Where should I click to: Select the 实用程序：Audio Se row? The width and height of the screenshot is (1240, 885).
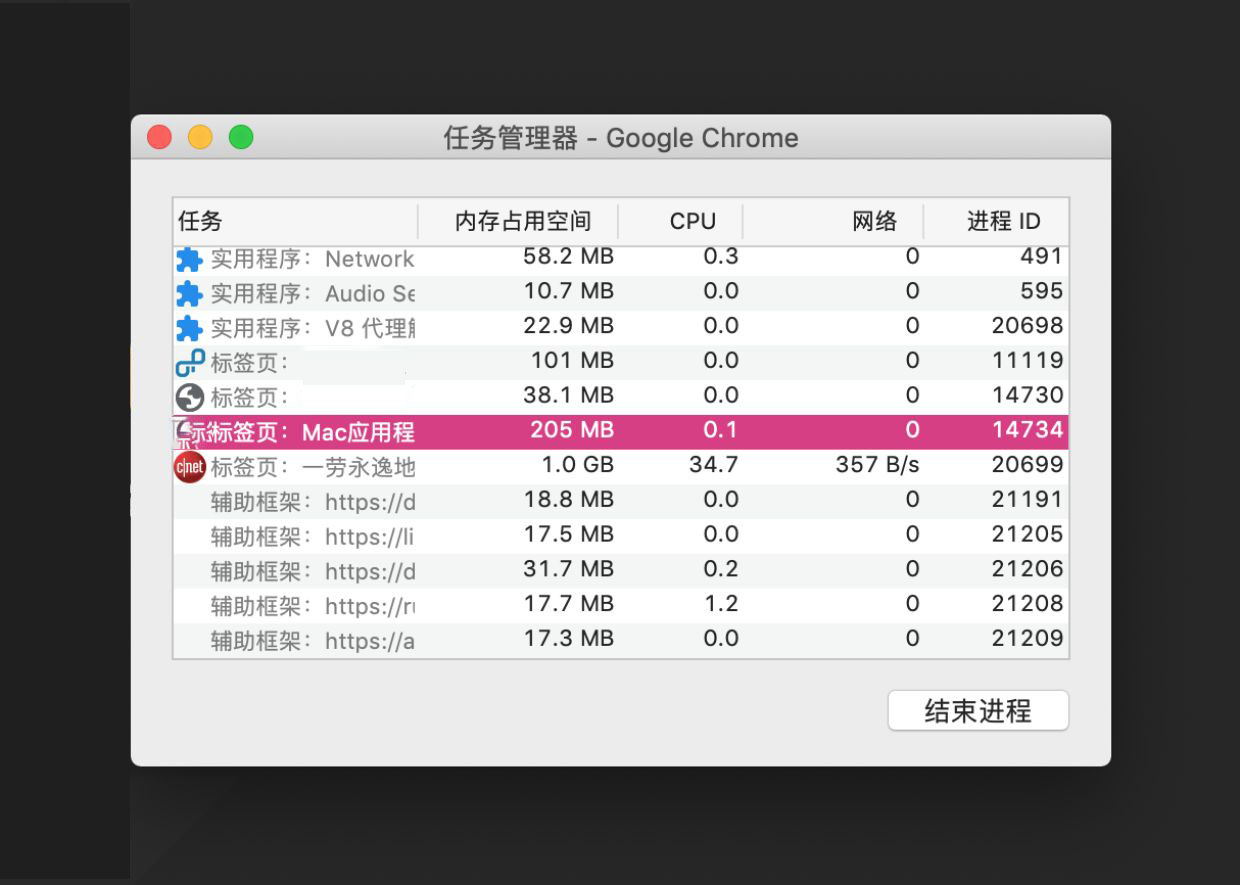tap(621, 293)
